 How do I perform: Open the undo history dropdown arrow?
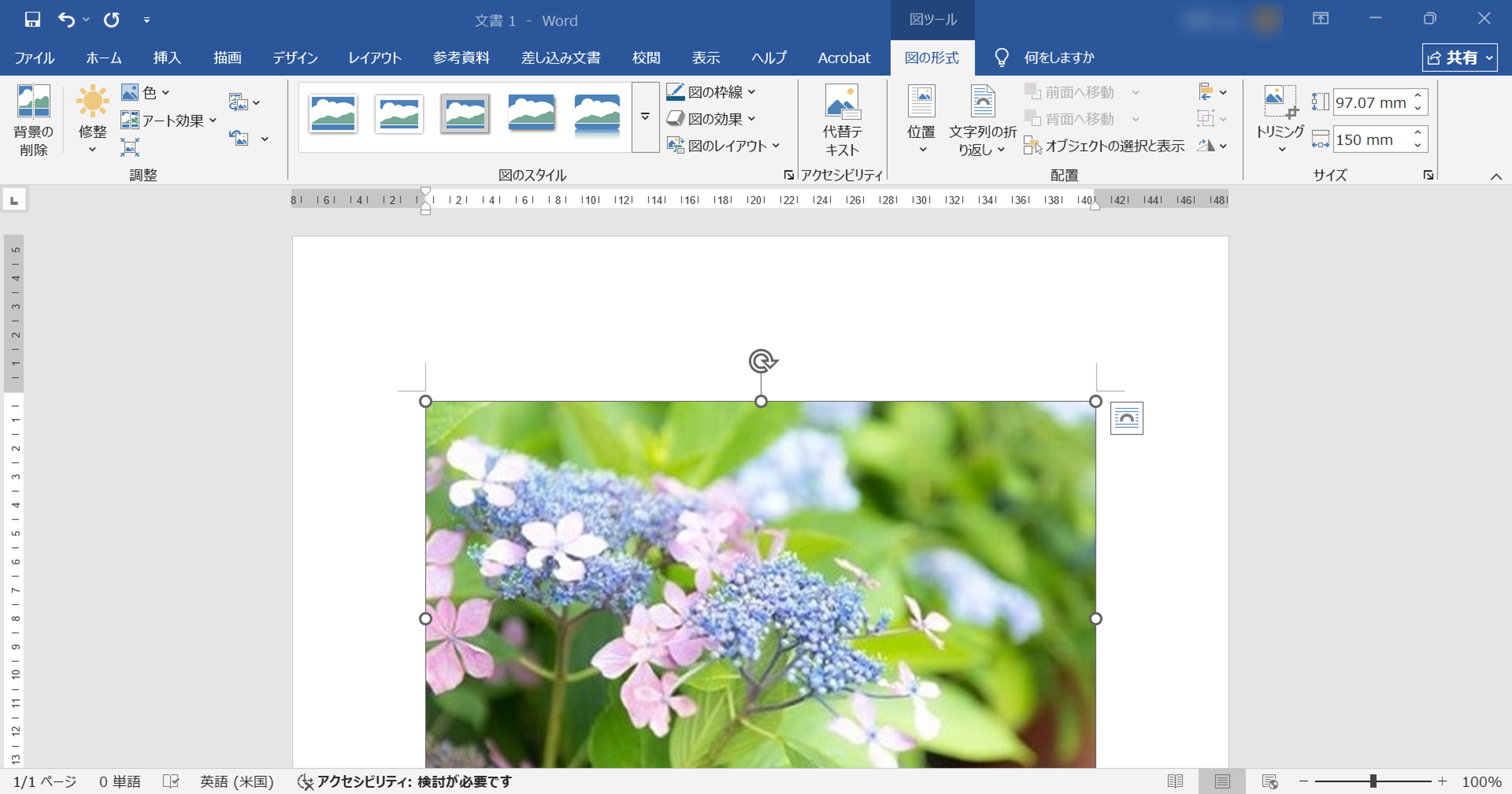(86, 20)
